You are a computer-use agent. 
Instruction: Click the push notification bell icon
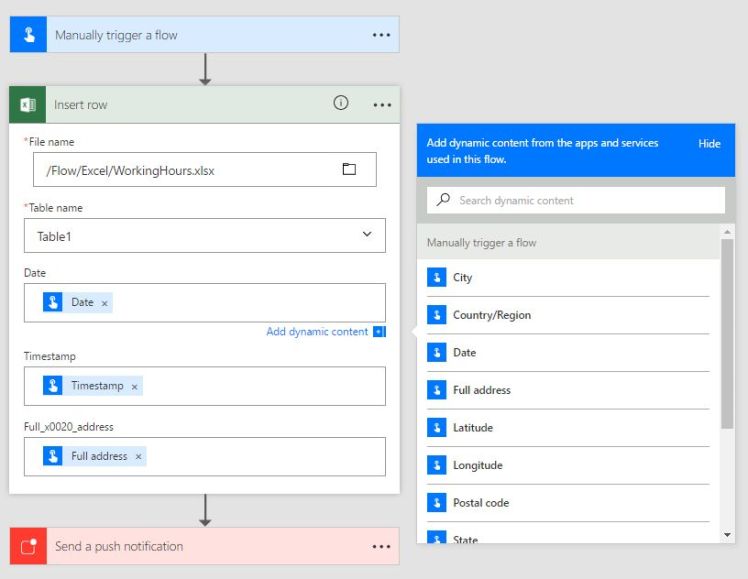click(28, 547)
